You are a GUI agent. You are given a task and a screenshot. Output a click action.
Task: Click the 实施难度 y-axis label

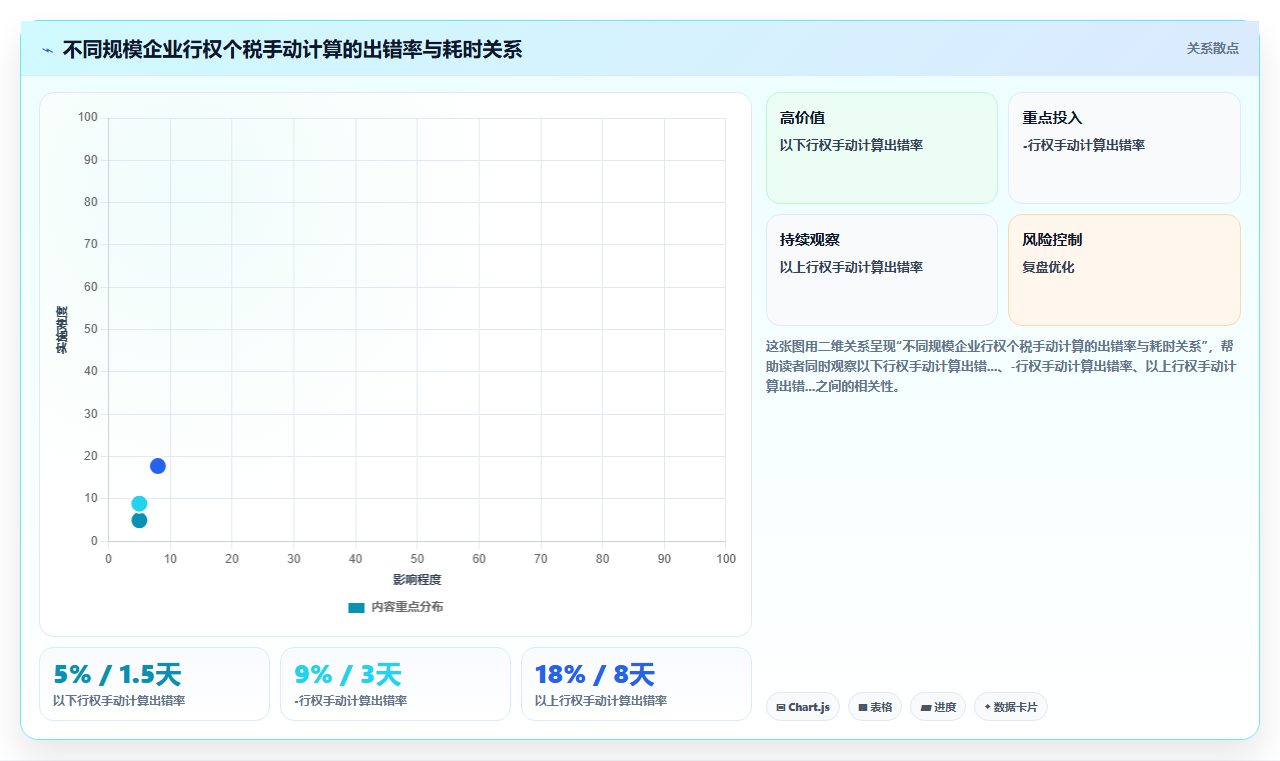coord(62,330)
